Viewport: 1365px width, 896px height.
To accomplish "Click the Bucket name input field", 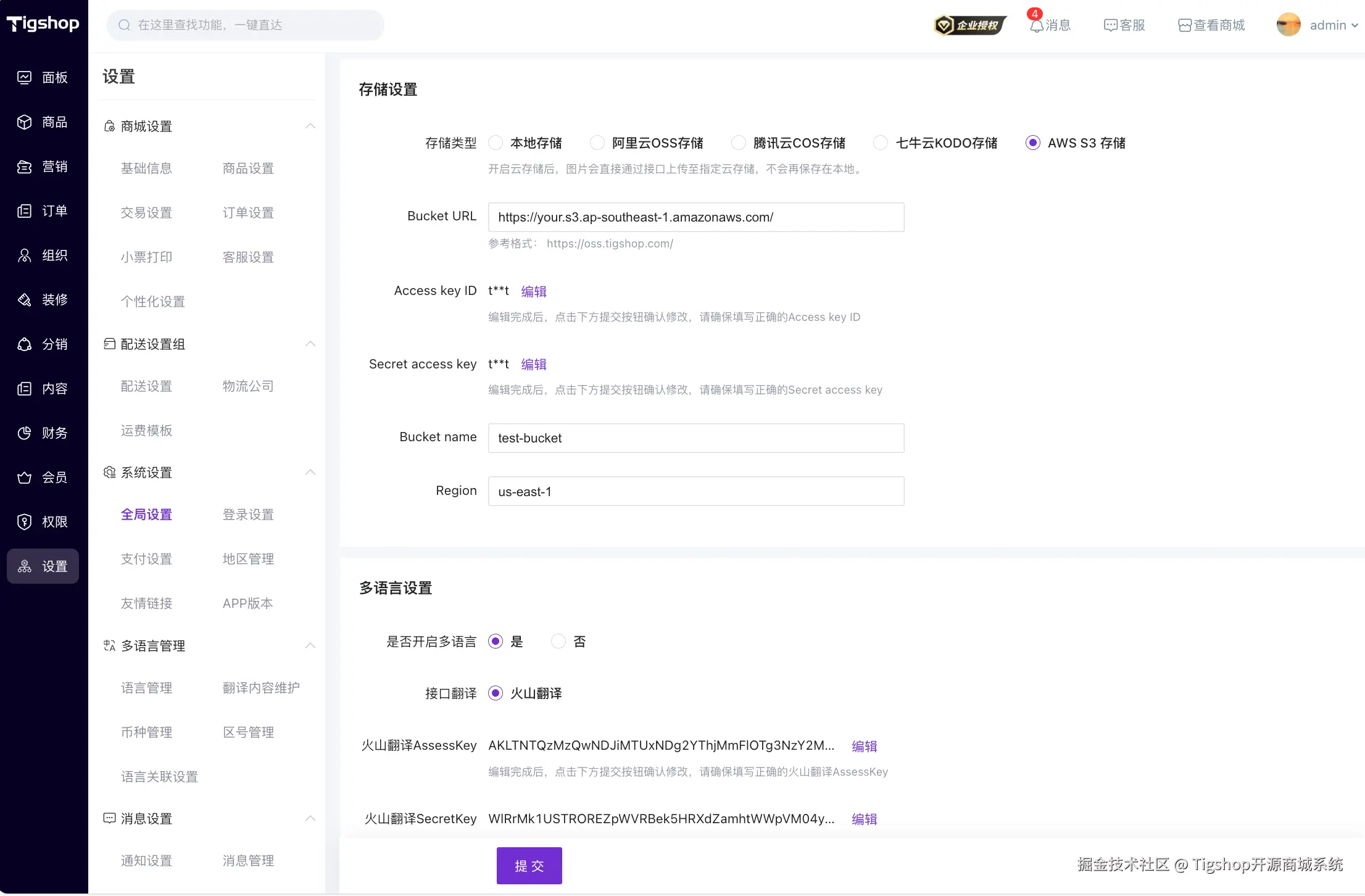I will (x=695, y=438).
